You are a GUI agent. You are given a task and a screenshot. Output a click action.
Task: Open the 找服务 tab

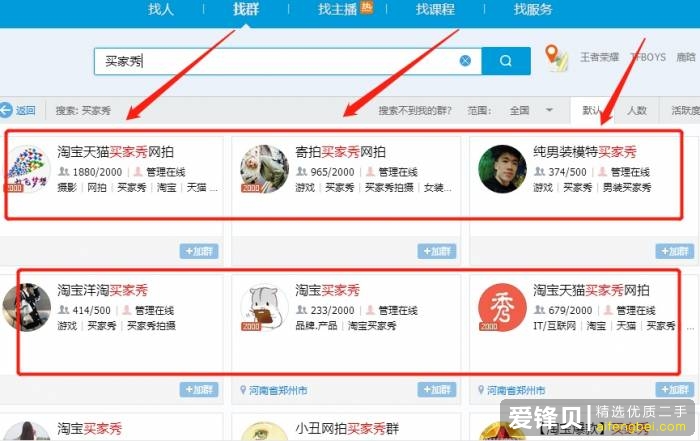click(x=533, y=9)
